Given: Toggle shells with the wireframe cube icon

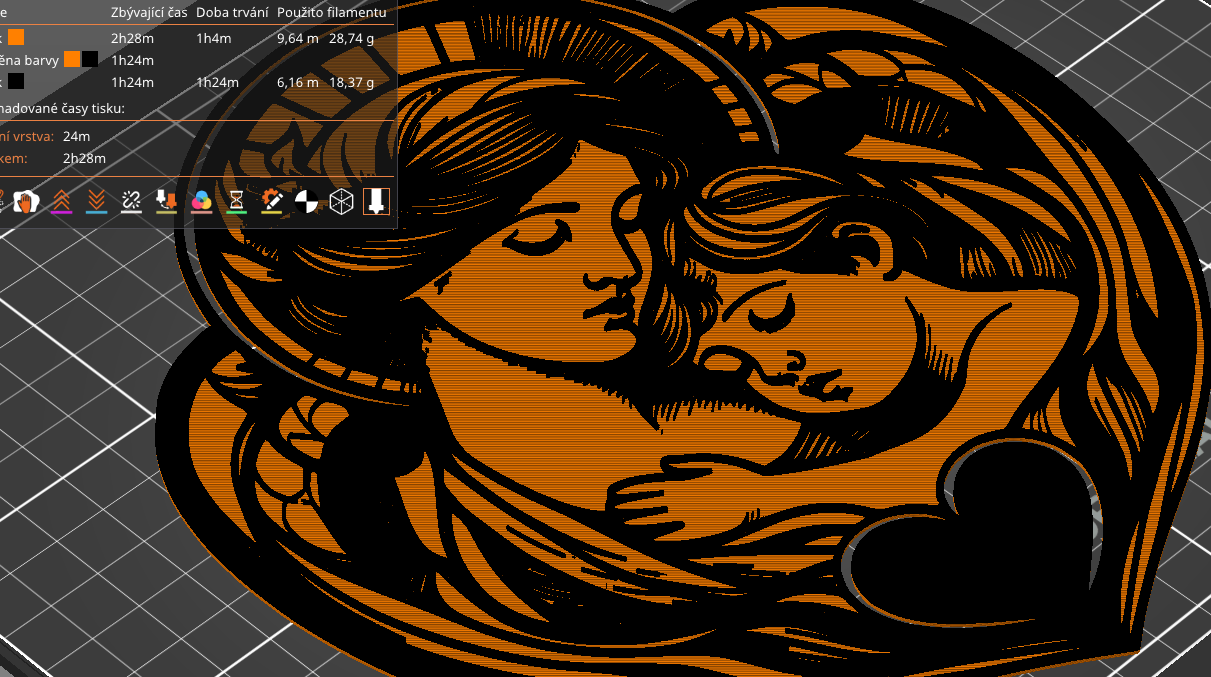Looking at the screenshot, I should click(340, 200).
